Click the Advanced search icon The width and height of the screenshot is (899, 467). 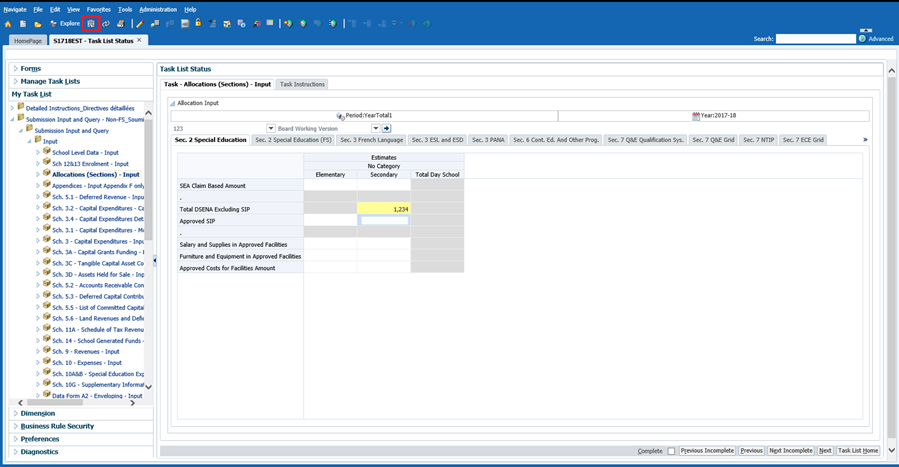coord(863,39)
